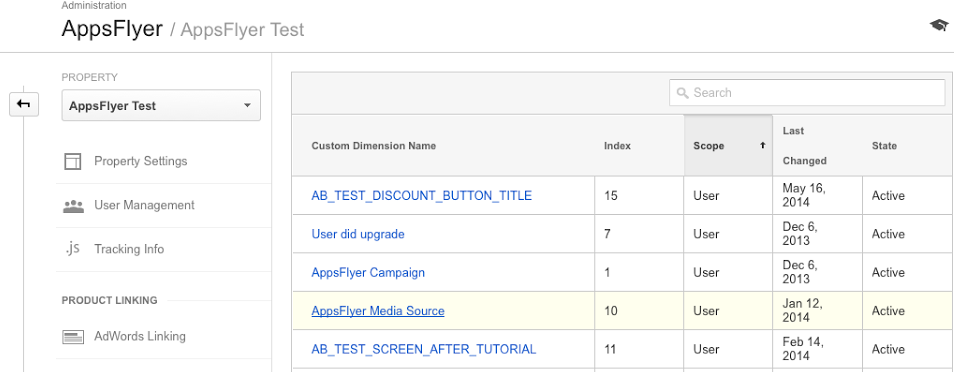Image resolution: width=954 pixels, height=372 pixels.
Task: Click the Property Settings layout icon
Action: pos(72,161)
